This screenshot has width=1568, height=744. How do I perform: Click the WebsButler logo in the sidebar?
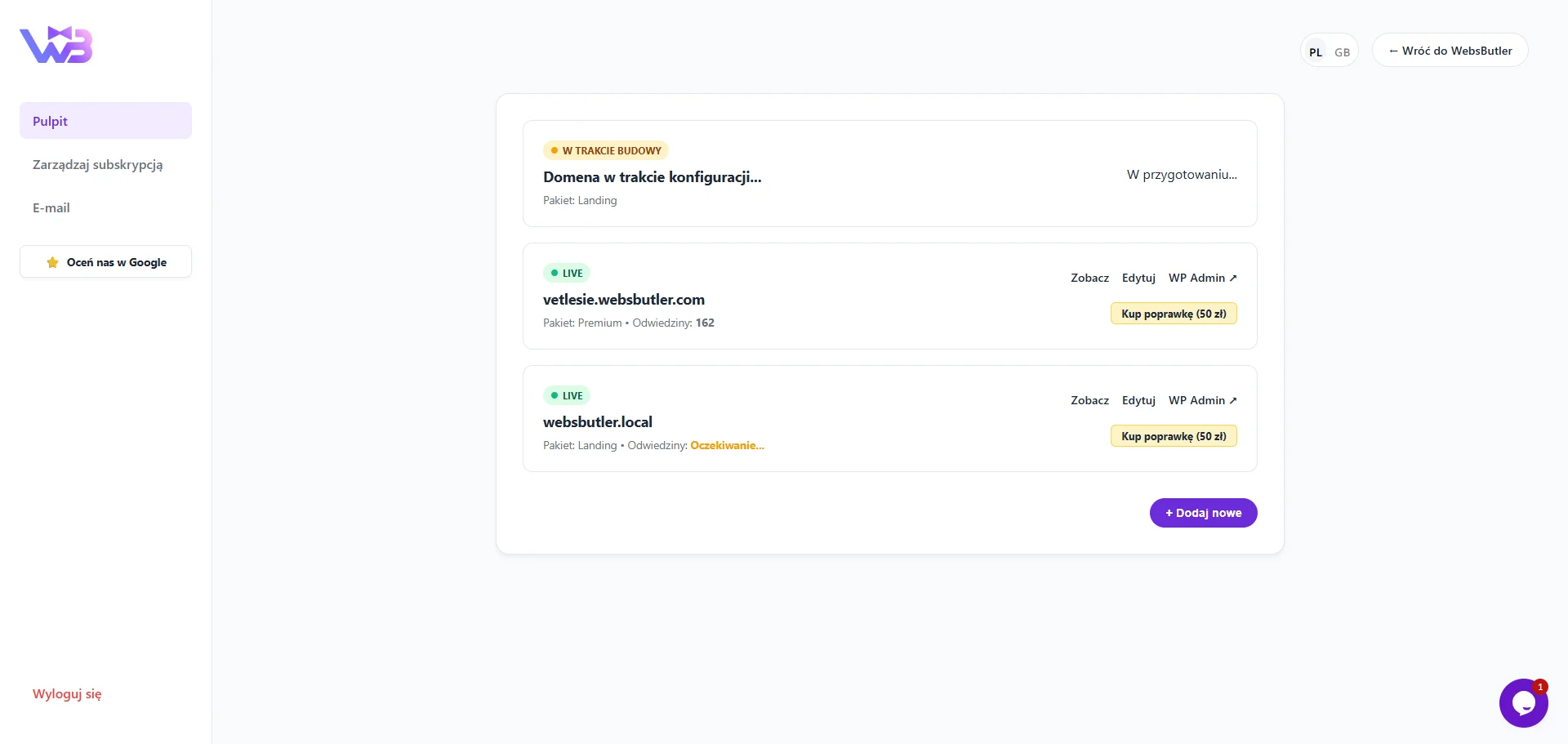coord(55,45)
